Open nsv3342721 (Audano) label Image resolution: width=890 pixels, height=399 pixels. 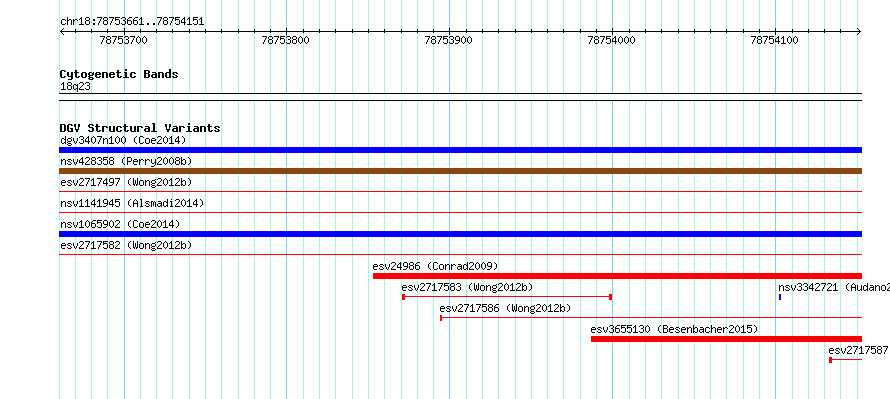point(834,287)
